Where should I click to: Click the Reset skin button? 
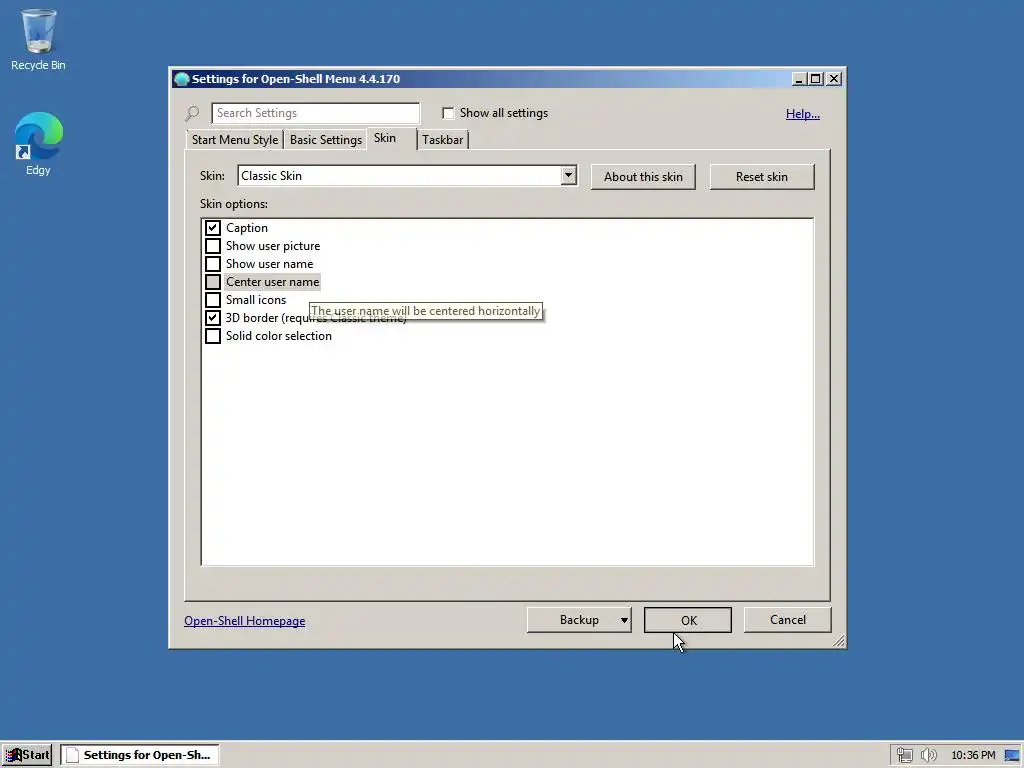tap(761, 177)
